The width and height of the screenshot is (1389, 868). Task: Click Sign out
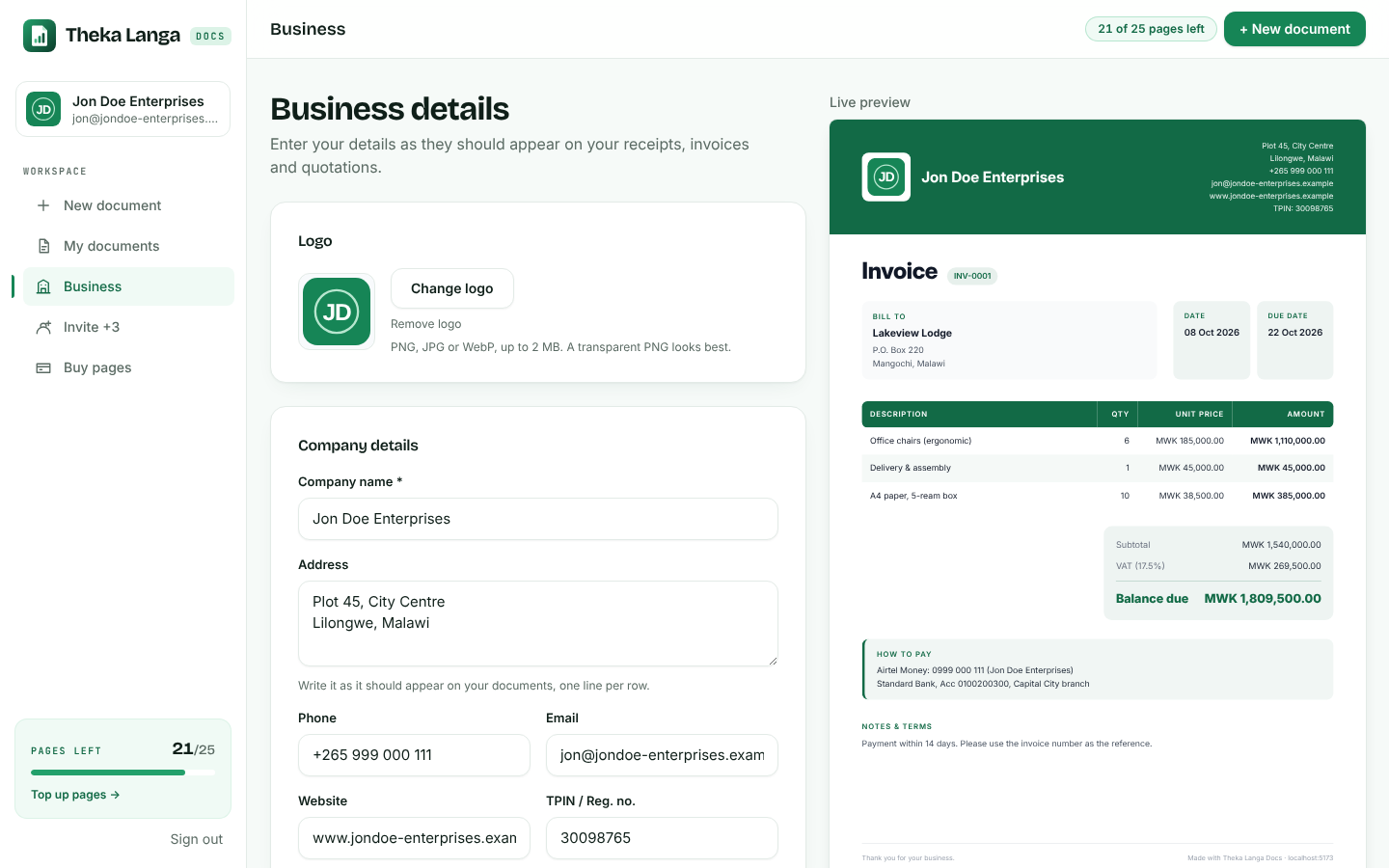[197, 839]
